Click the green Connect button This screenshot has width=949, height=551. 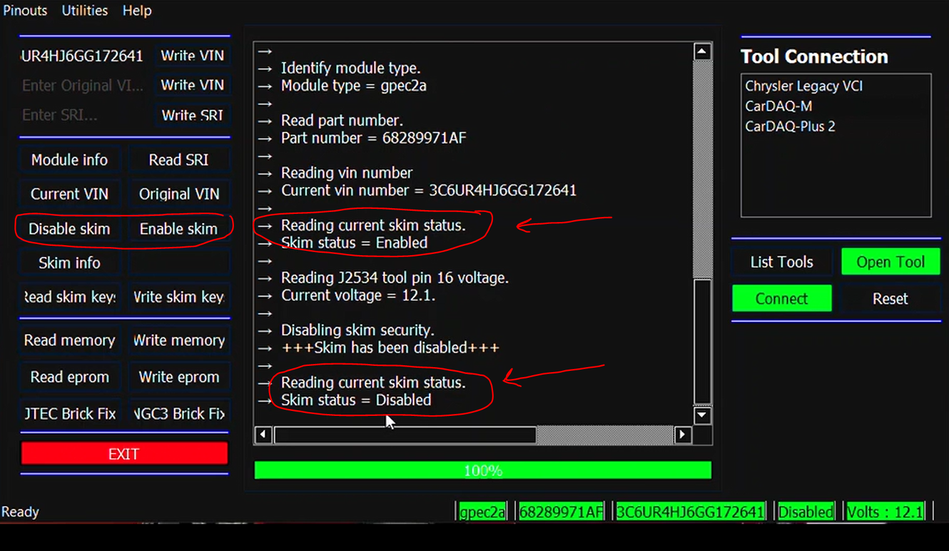click(781, 298)
